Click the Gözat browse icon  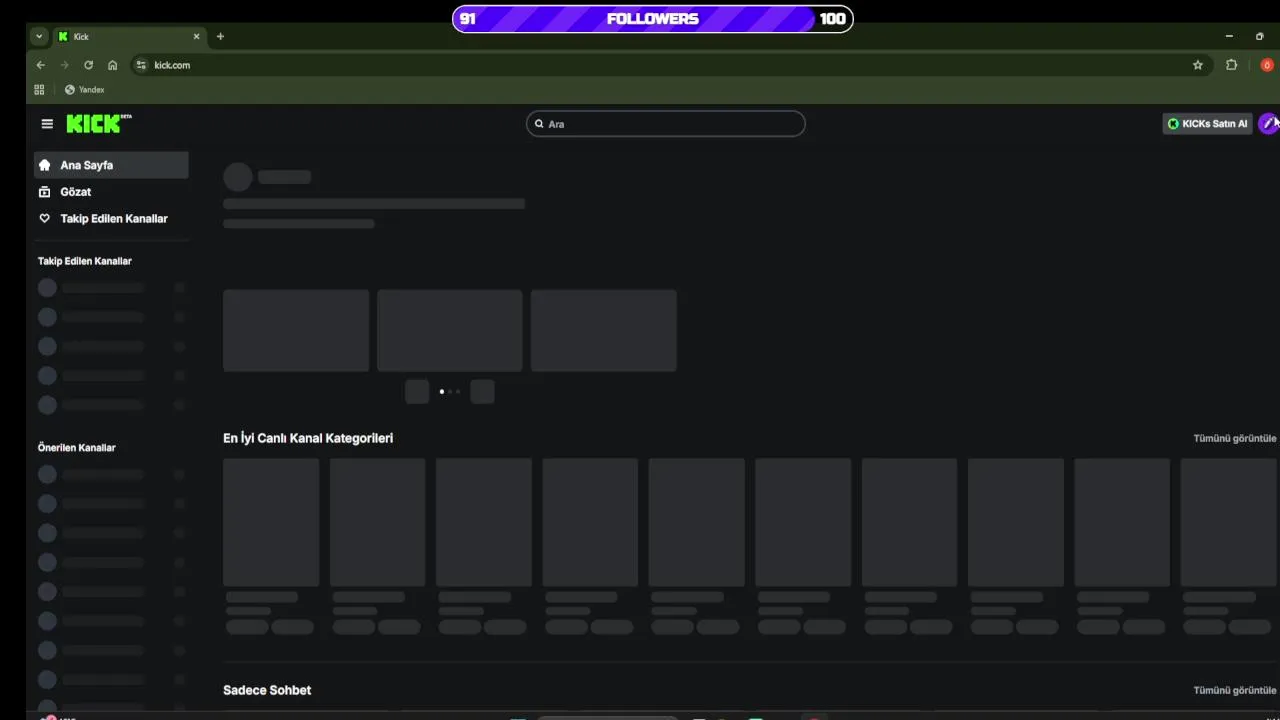pyautogui.click(x=44, y=192)
